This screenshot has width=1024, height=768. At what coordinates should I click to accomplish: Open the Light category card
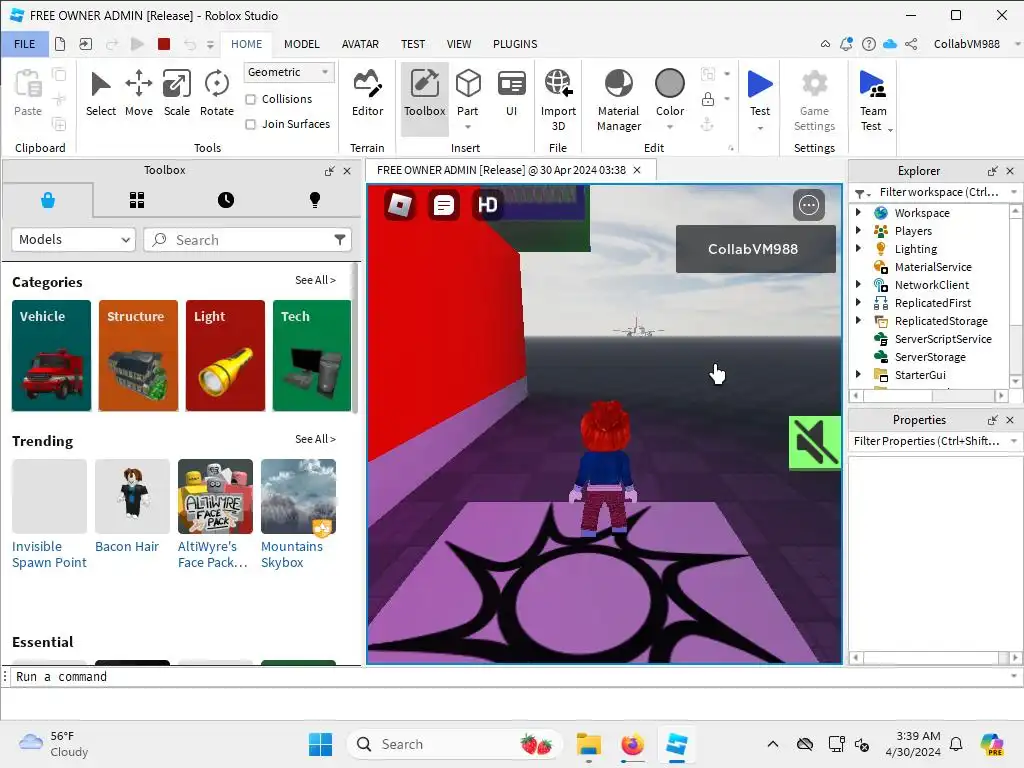point(225,355)
